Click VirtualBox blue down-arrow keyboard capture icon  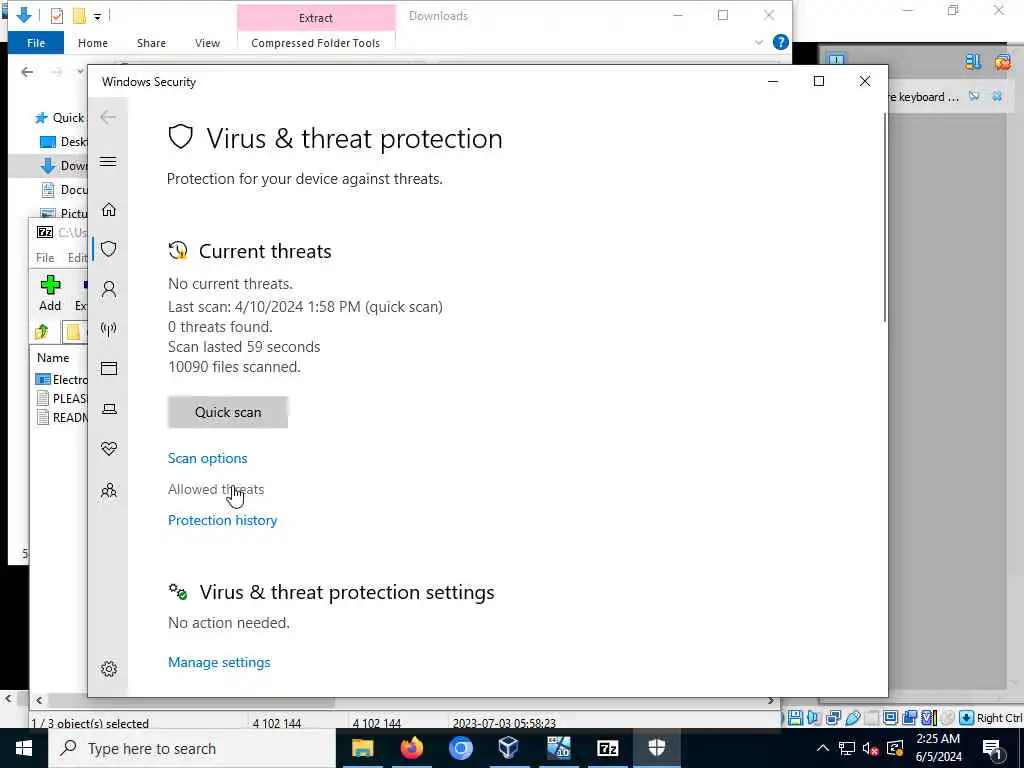967,718
